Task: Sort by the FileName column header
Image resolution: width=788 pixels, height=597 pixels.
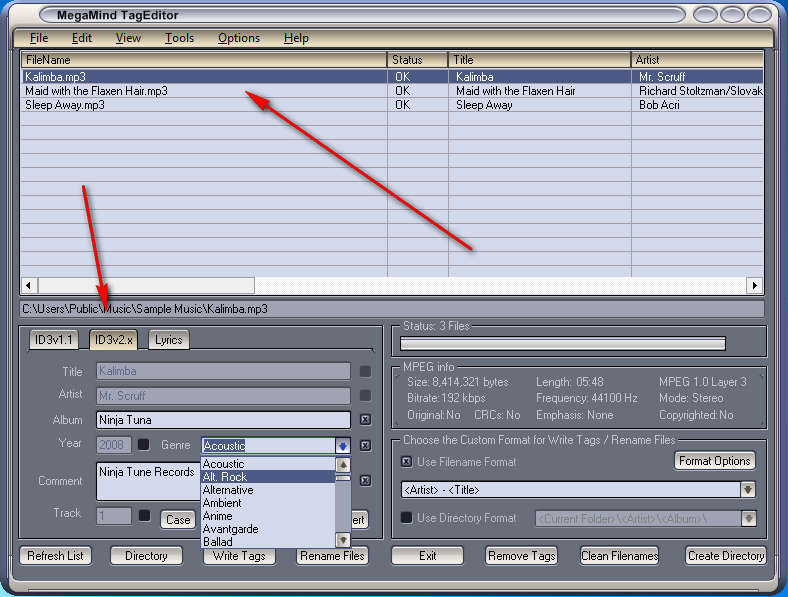Action: [204, 60]
